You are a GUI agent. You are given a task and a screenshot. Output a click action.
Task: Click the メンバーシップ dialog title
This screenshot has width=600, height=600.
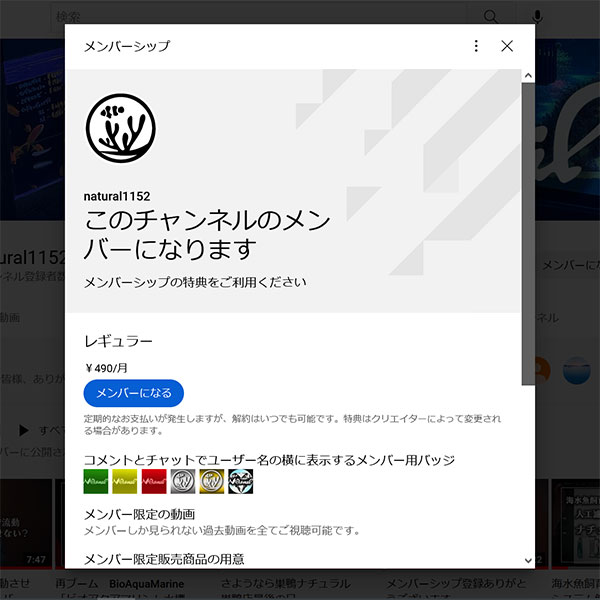tap(127, 46)
